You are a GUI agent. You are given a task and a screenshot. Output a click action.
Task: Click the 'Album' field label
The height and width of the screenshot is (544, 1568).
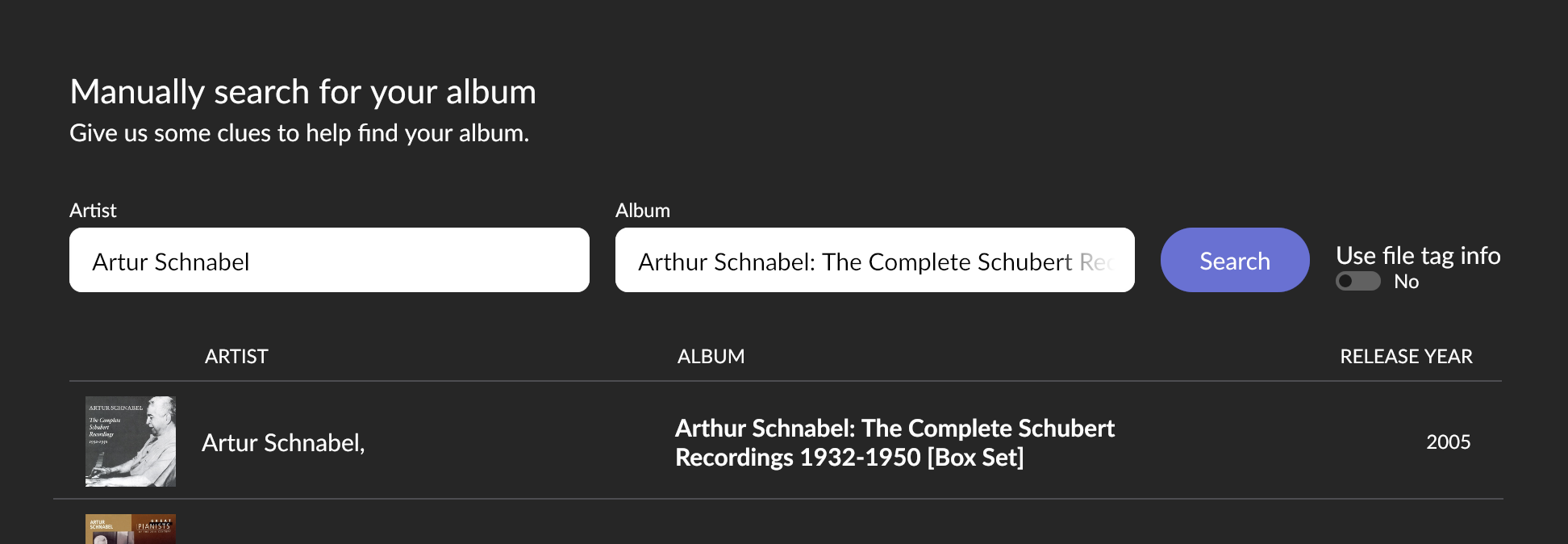click(642, 211)
